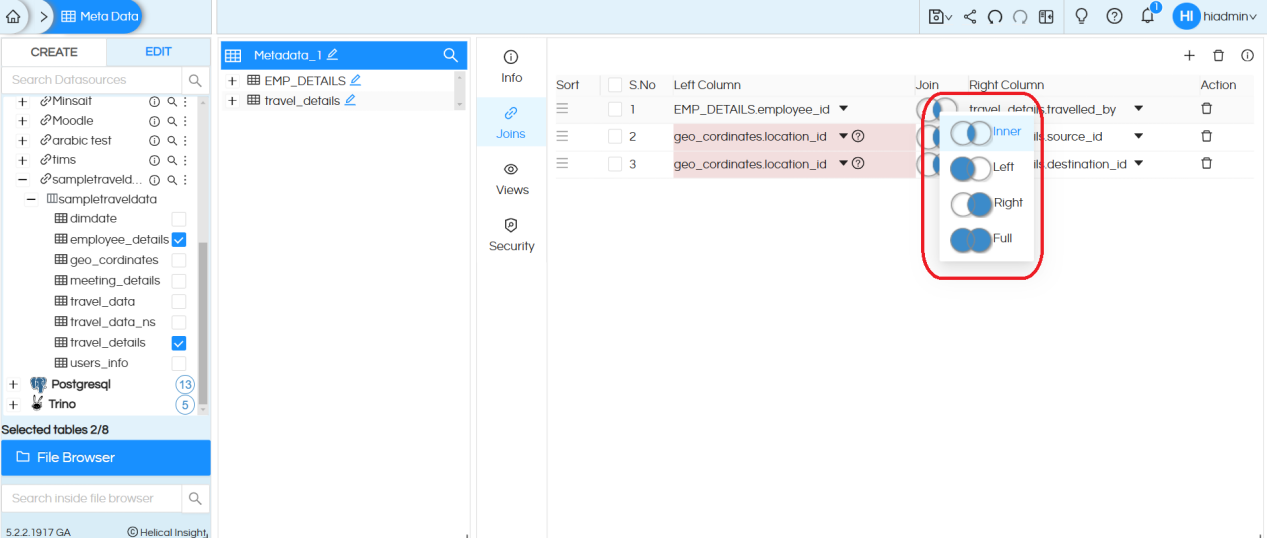Delete the destination_id join row
1267x538 pixels.
(x=1206, y=164)
